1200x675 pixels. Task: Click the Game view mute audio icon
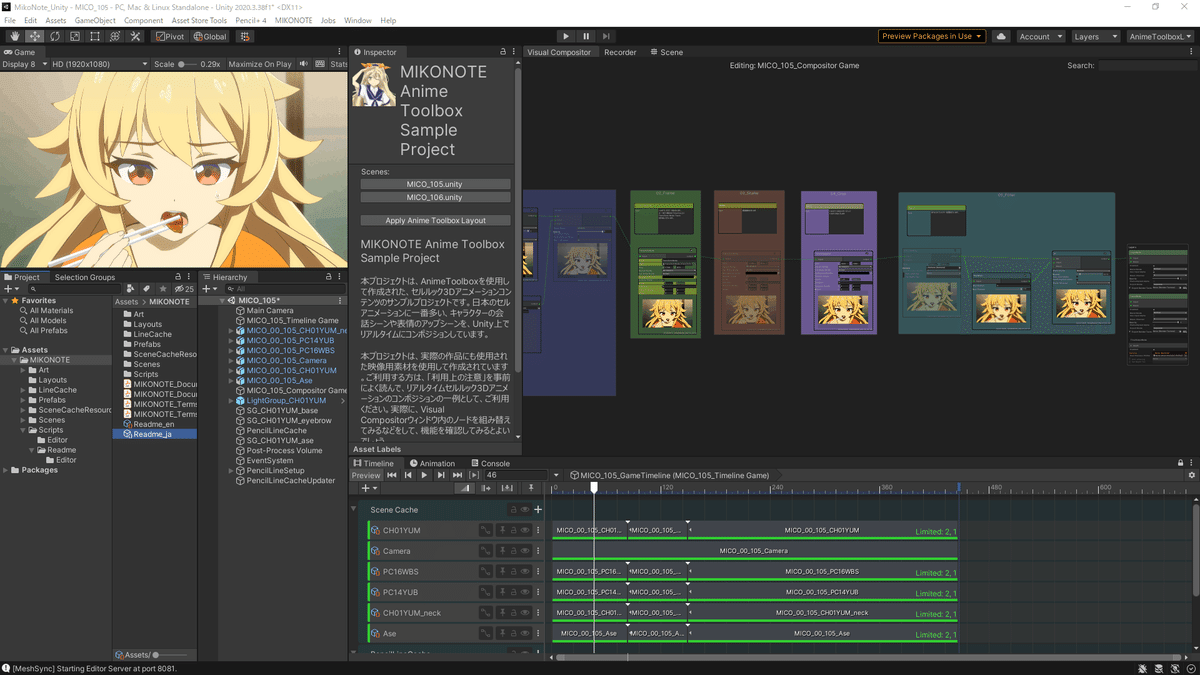point(304,64)
